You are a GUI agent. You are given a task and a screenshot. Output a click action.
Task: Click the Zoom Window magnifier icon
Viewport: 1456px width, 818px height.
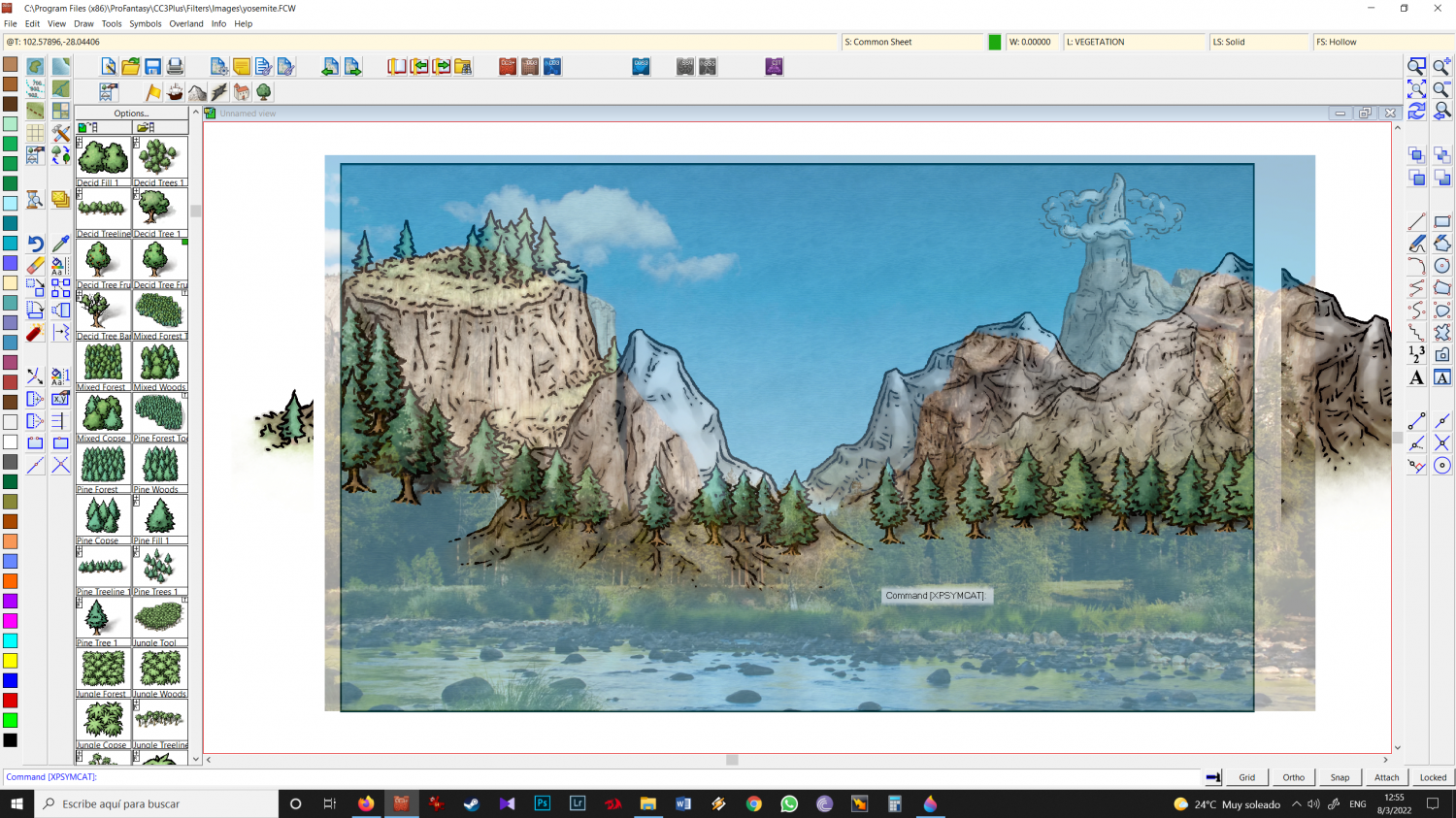tap(1417, 66)
